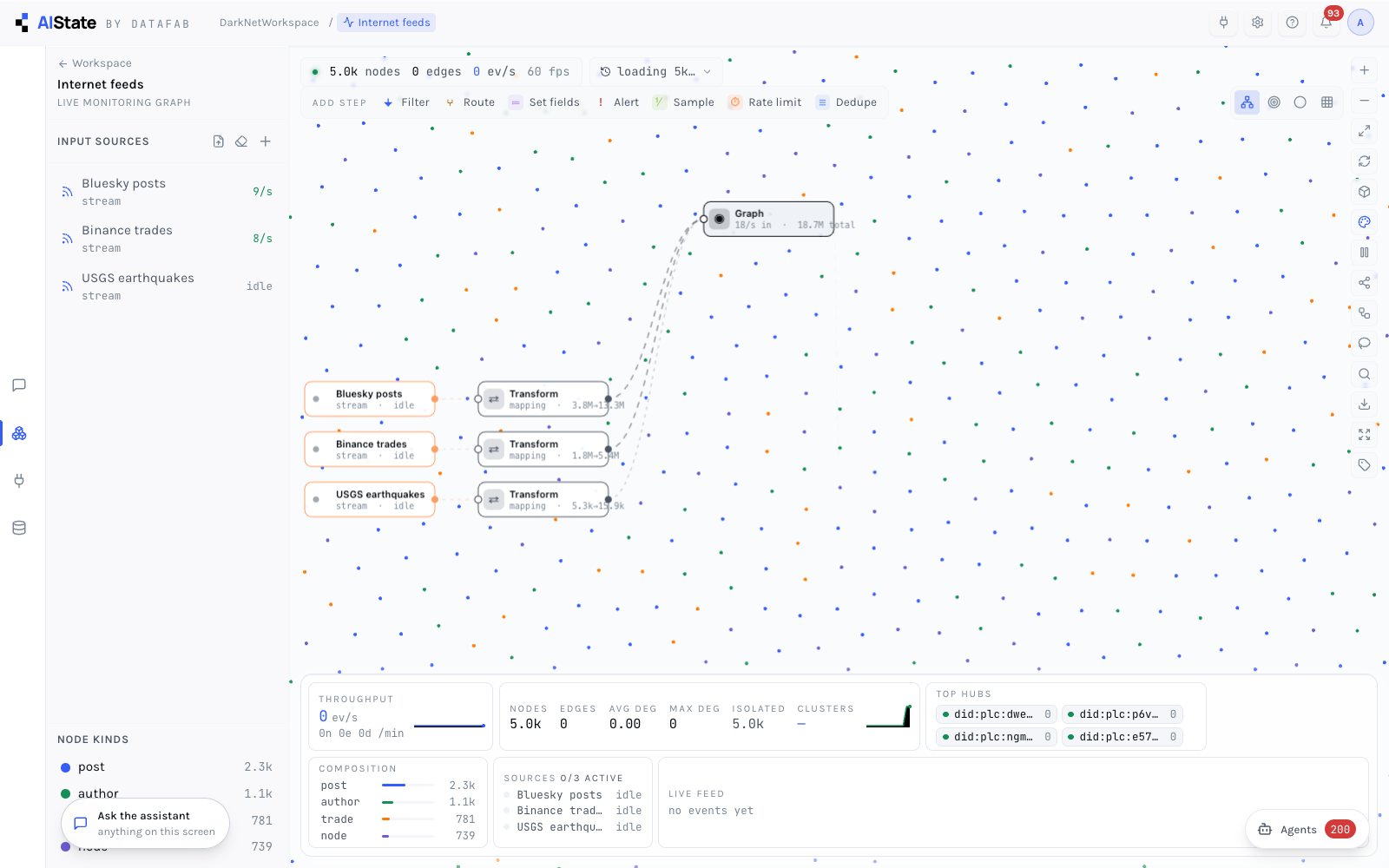
Task: Open hub did:plc:p6v… chip
Action: [1122, 714]
